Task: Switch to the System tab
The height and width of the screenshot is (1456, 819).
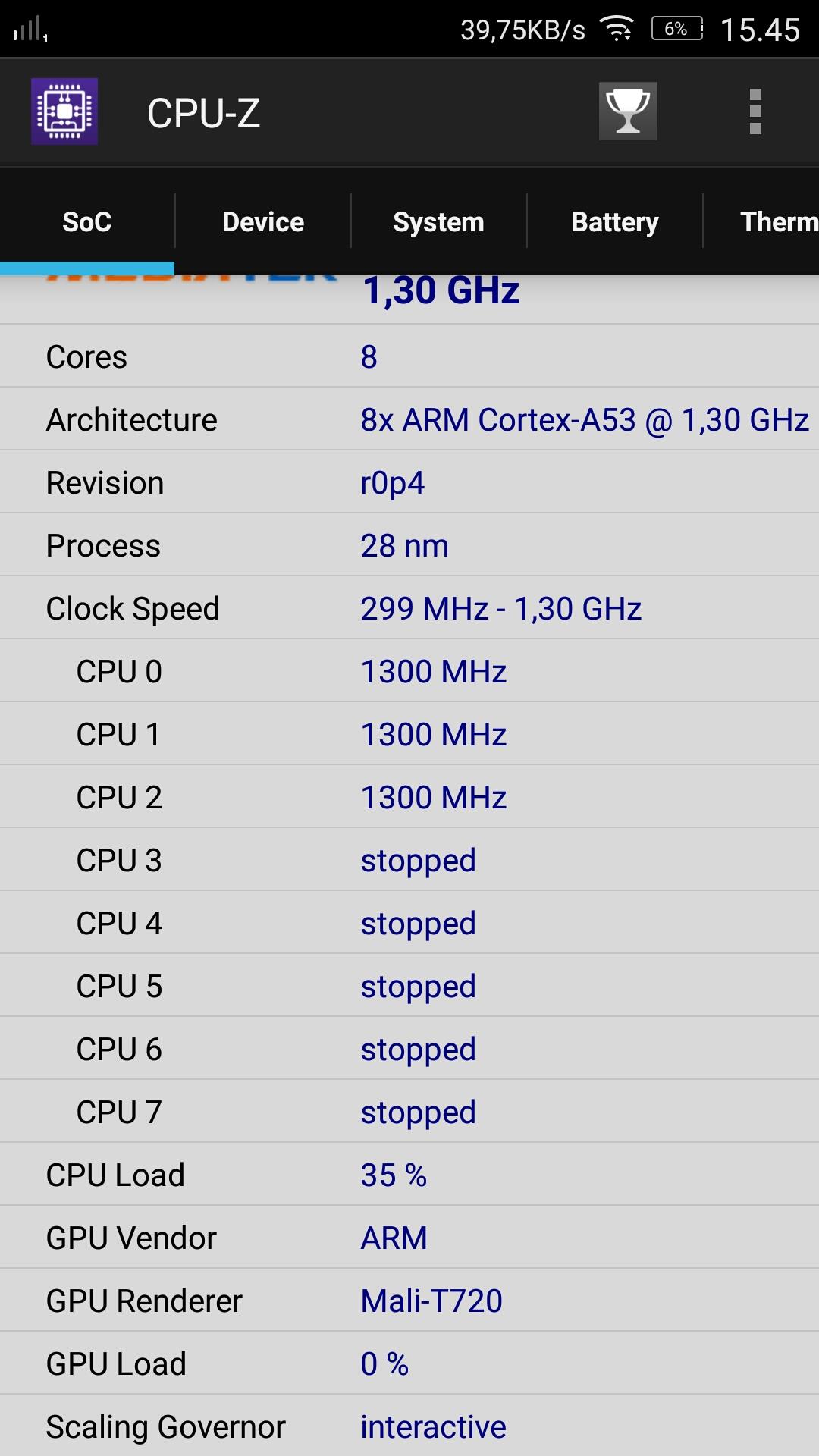Action: click(x=438, y=222)
